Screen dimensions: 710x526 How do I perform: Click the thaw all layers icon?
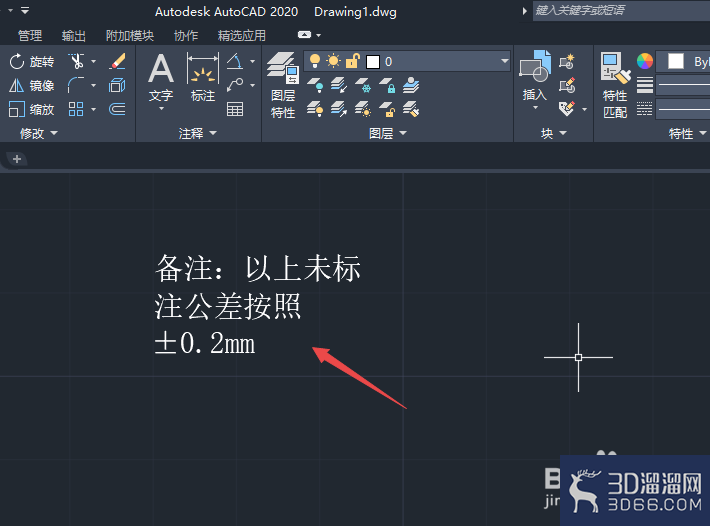pyautogui.click(x=363, y=109)
